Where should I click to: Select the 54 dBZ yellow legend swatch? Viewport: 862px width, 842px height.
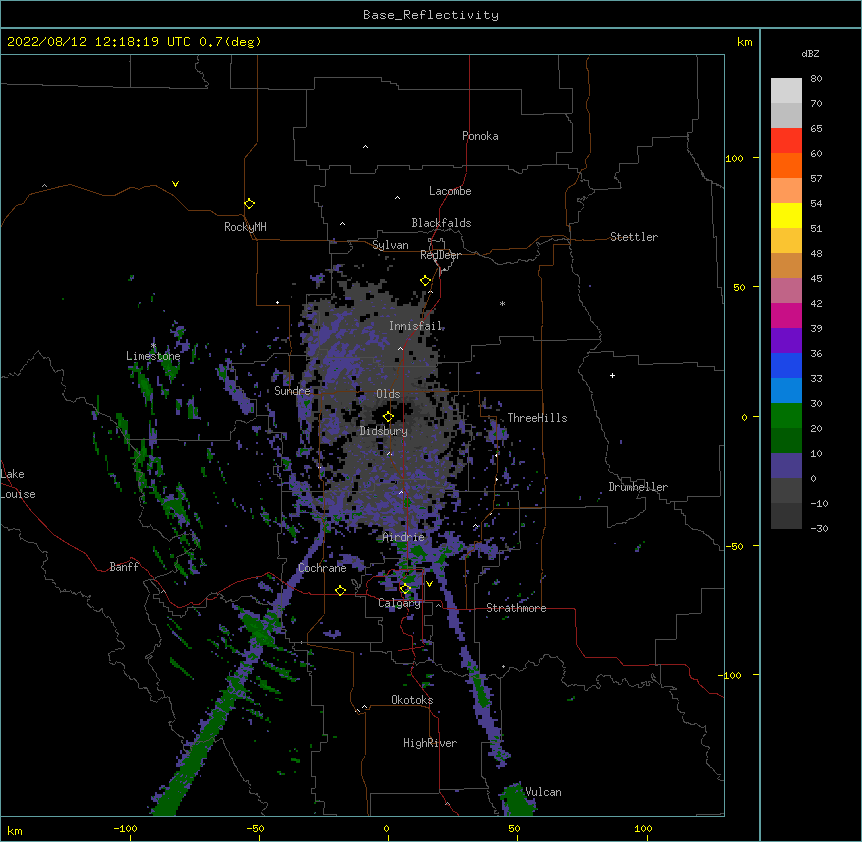[x=786, y=215]
